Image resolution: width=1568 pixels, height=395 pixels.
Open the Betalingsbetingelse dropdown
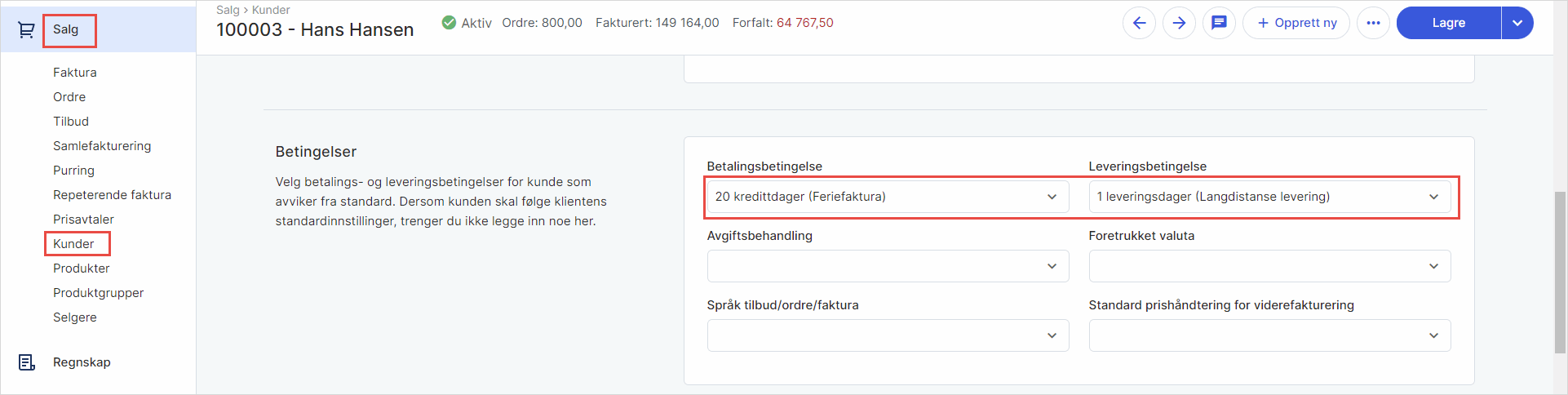887,197
